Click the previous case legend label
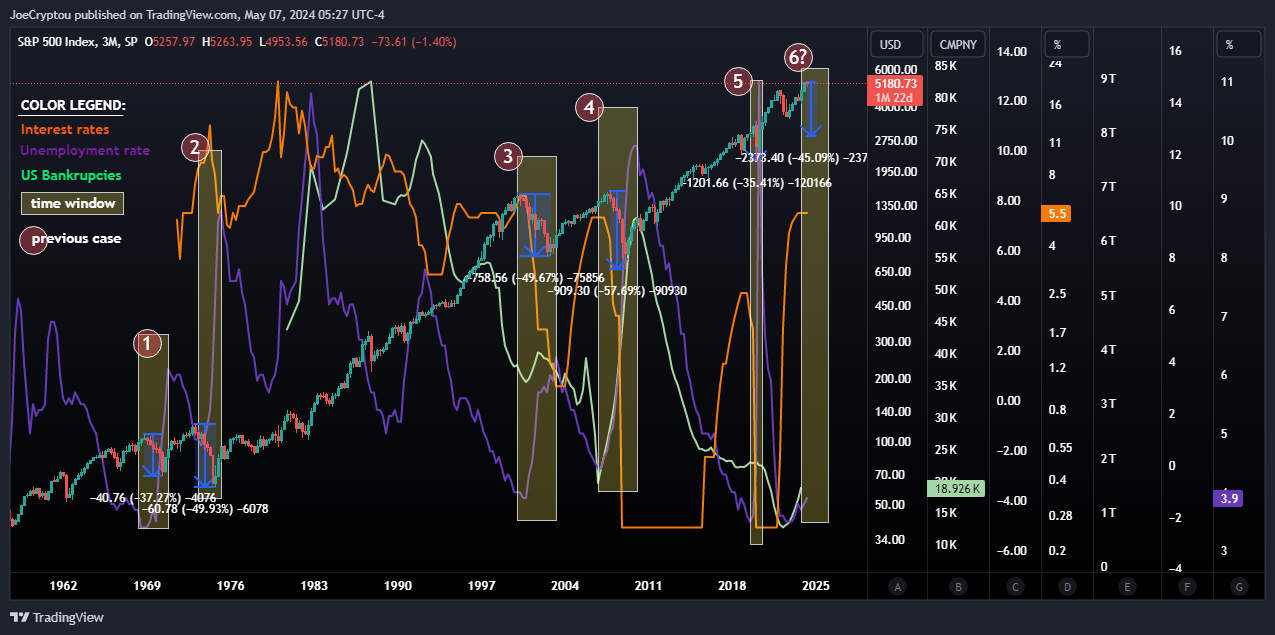The width and height of the screenshot is (1275, 635). (76, 239)
